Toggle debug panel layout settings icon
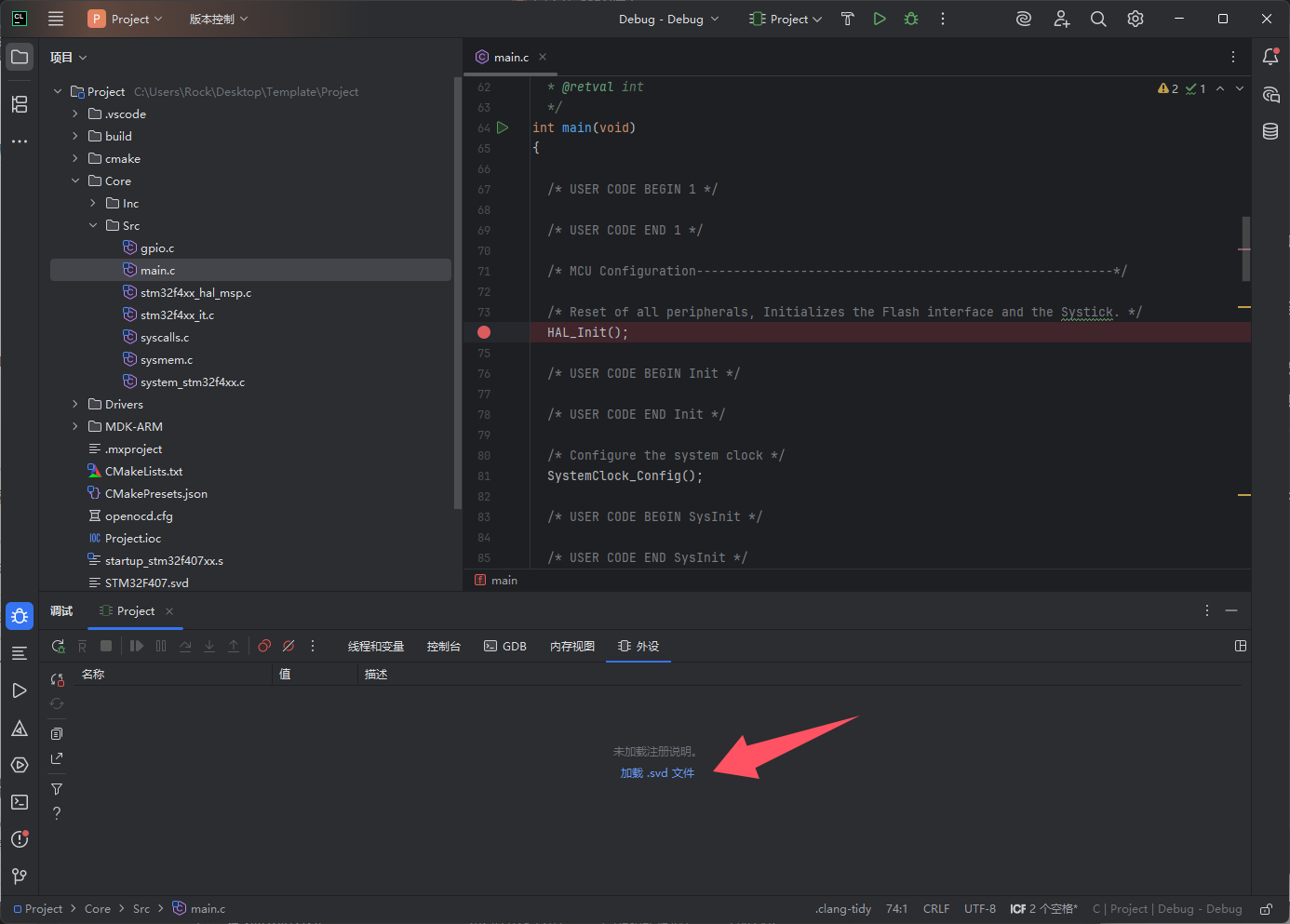 coord(1241,646)
